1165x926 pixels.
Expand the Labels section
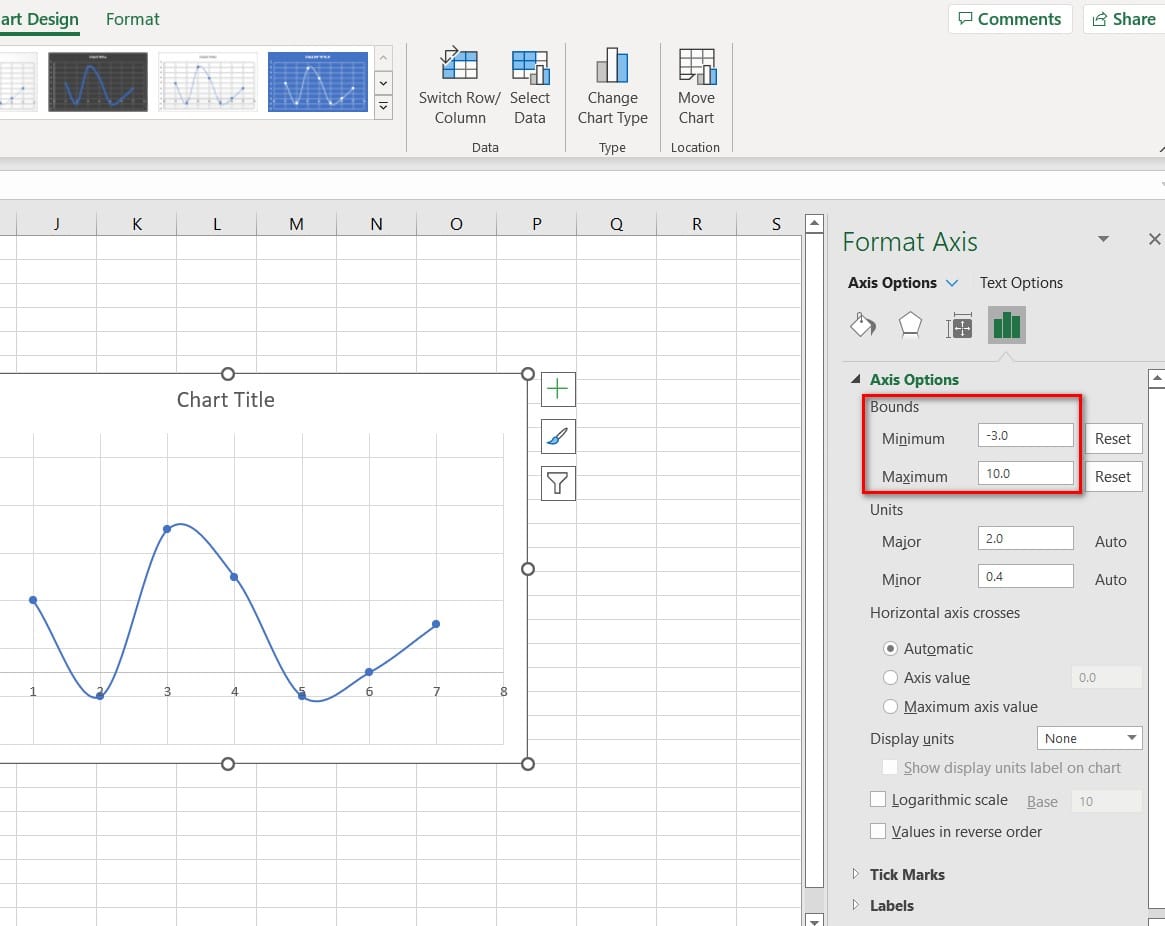point(891,905)
